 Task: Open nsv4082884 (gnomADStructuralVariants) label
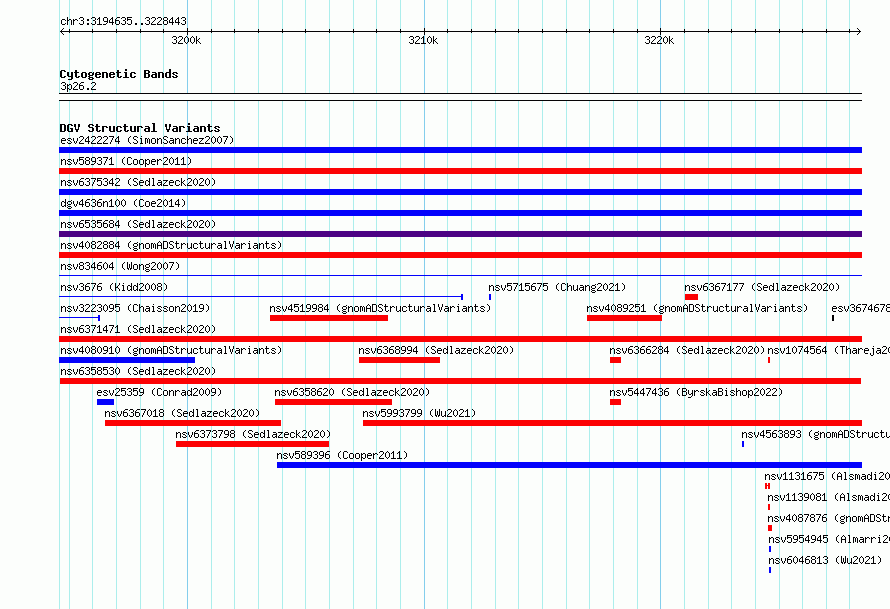pos(171,245)
